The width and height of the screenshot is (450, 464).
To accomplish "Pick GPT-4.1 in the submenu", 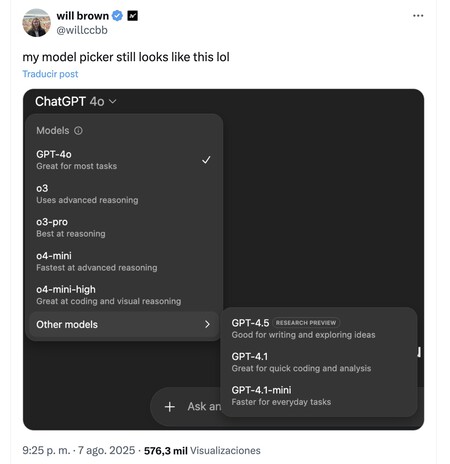I will tap(318, 362).
